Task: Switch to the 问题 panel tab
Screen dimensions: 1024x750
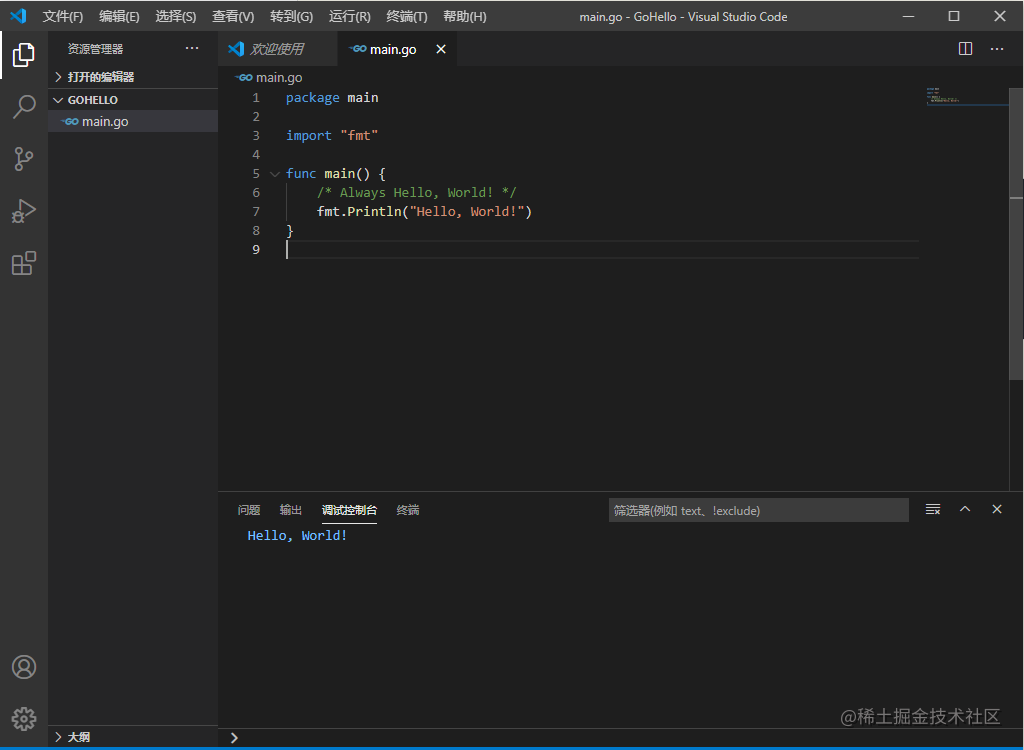Action: coord(249,510)
